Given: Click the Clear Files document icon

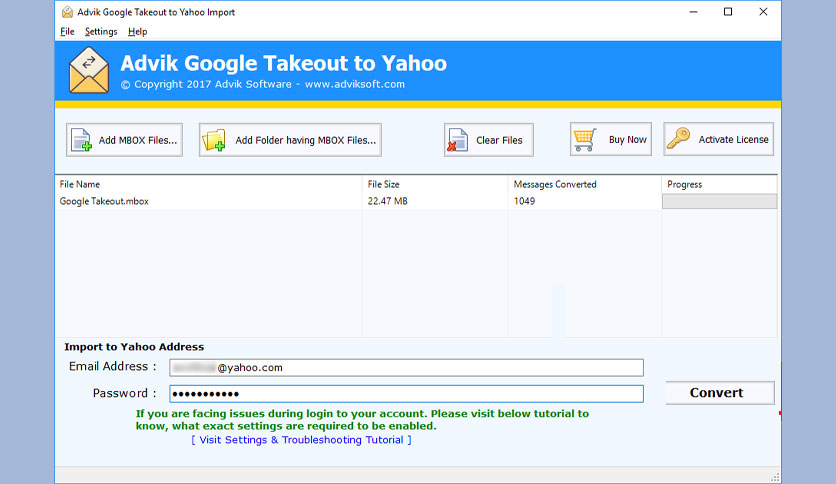Looking at the screenshot, I should point(457,140).
